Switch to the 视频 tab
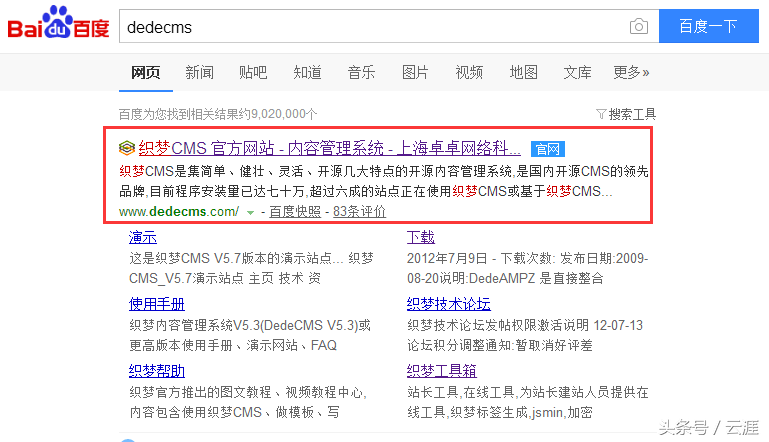The width and height of the screenshot is (769, 442). click(469, 73)
